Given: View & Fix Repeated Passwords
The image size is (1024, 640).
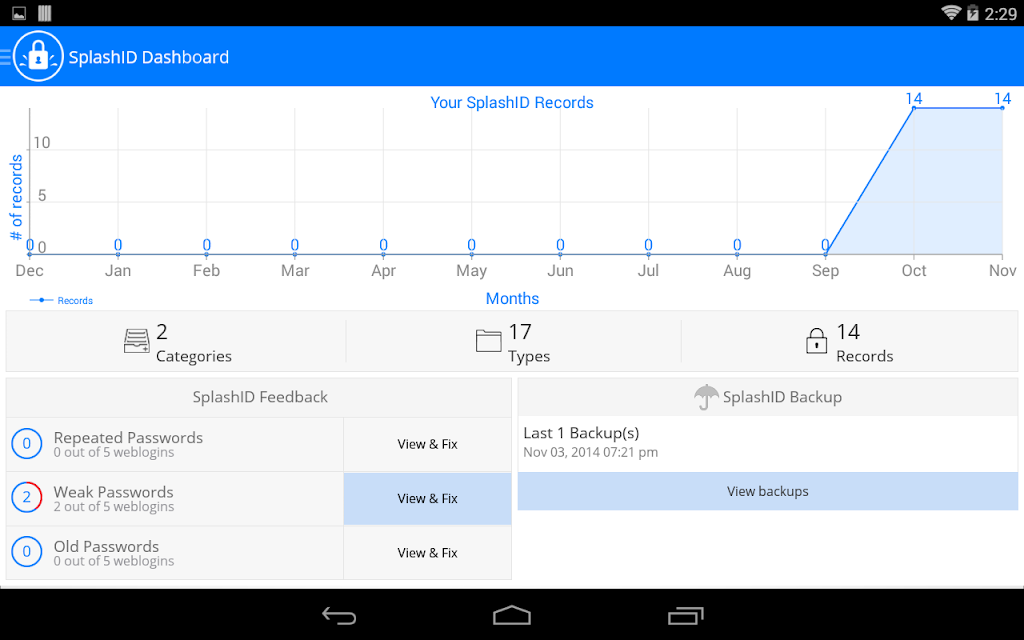Looking at the screenshot, I should 428,444.
